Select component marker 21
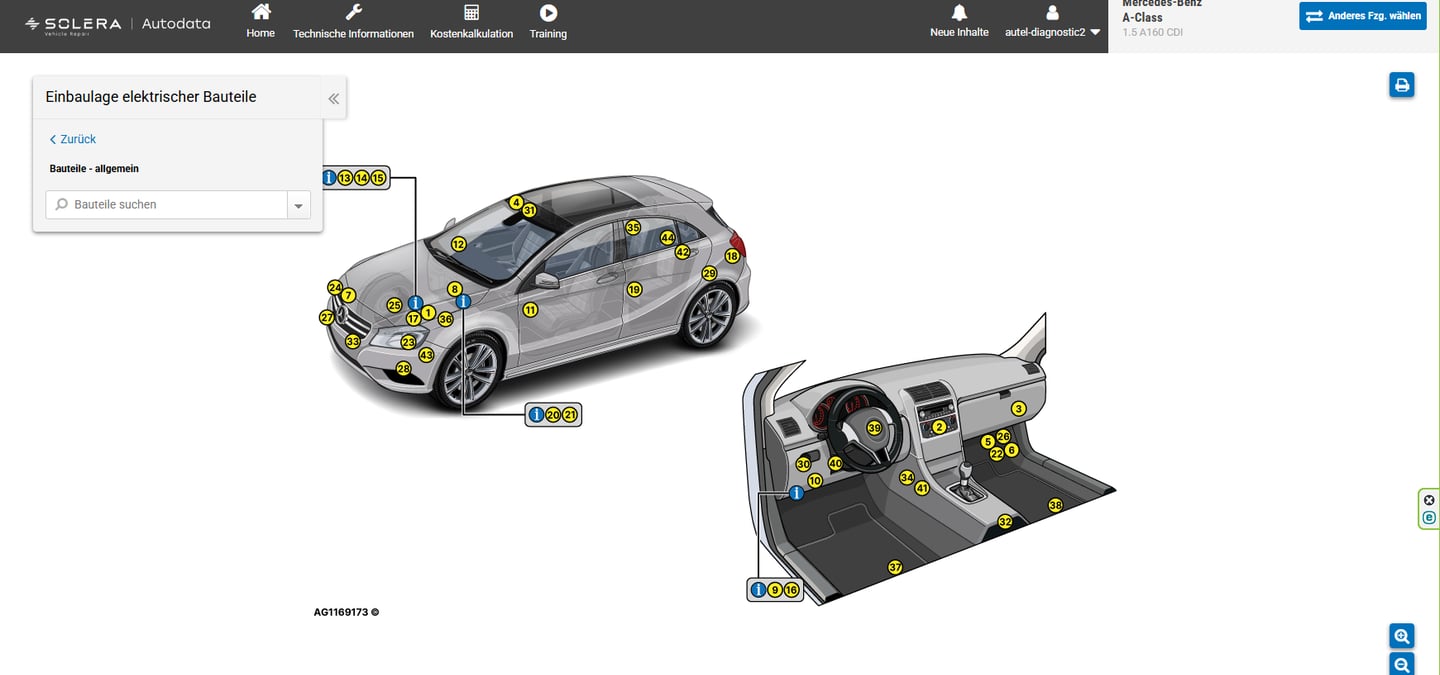This screenshot has height=675, width=1440. [x=570, y=414]
